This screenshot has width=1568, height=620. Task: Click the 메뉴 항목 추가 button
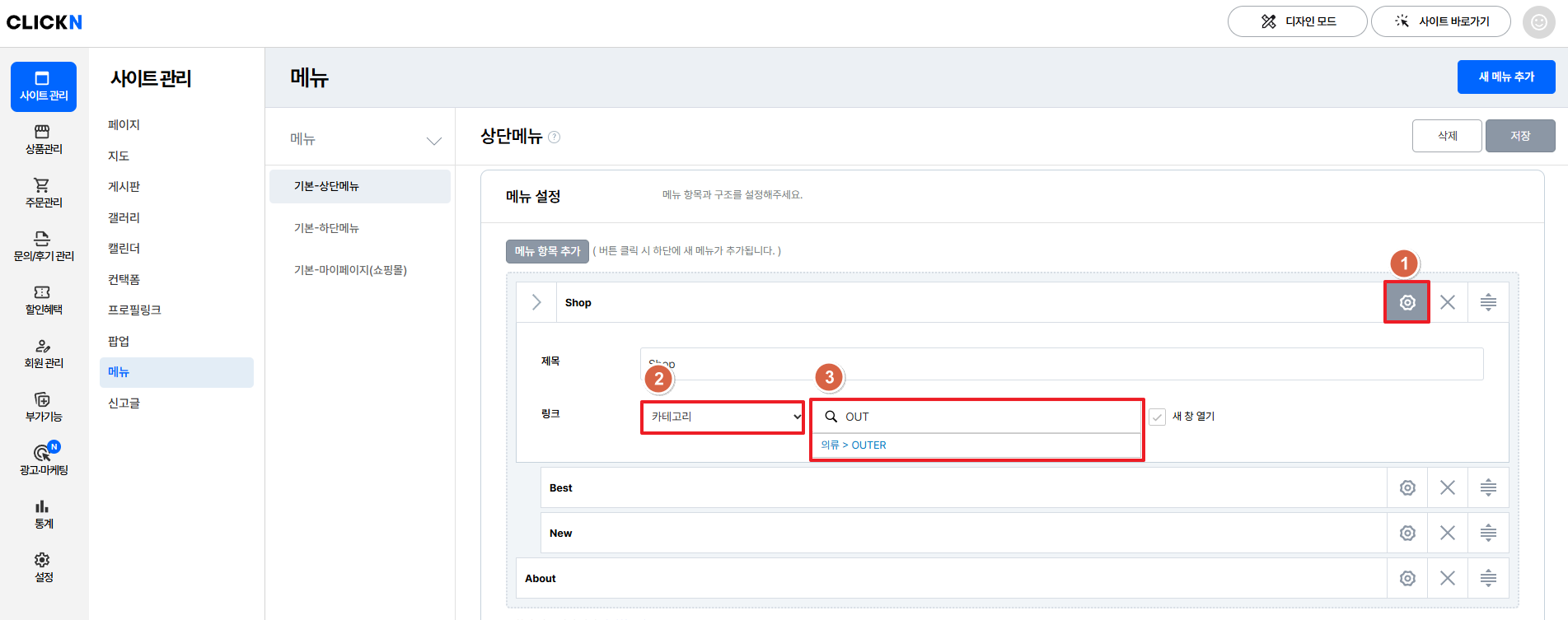[547, 251]
